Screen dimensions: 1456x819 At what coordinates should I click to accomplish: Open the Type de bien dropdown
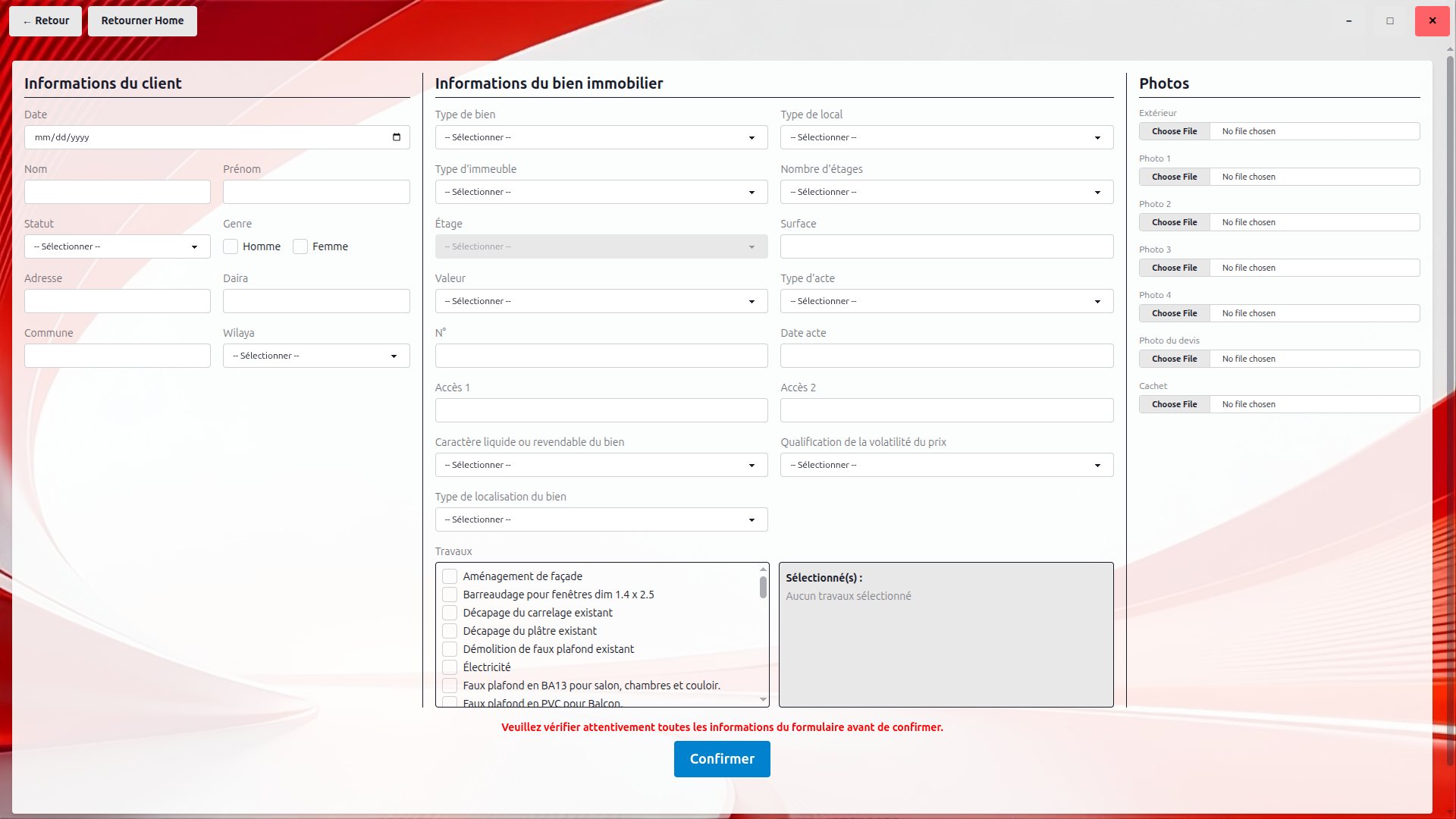601,137
